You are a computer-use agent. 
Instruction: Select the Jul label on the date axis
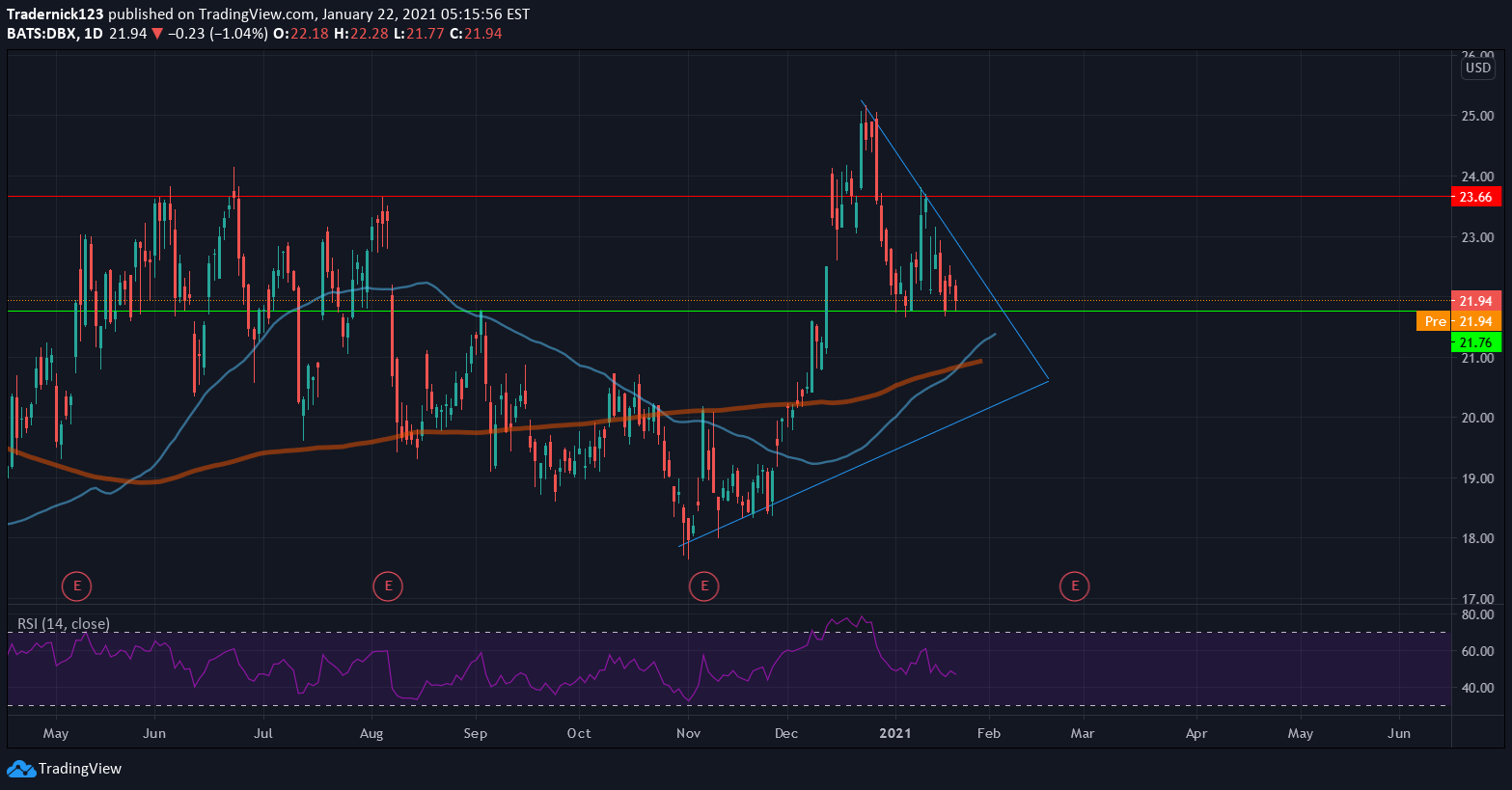262,733
